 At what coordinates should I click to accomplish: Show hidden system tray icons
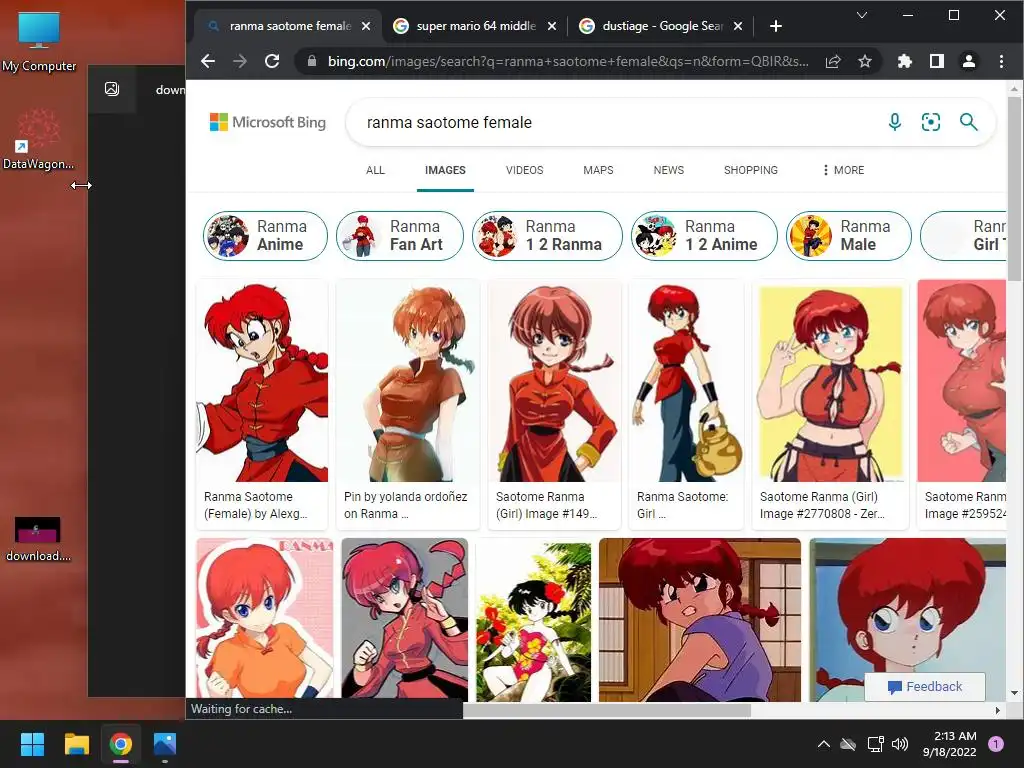[824, 744]
